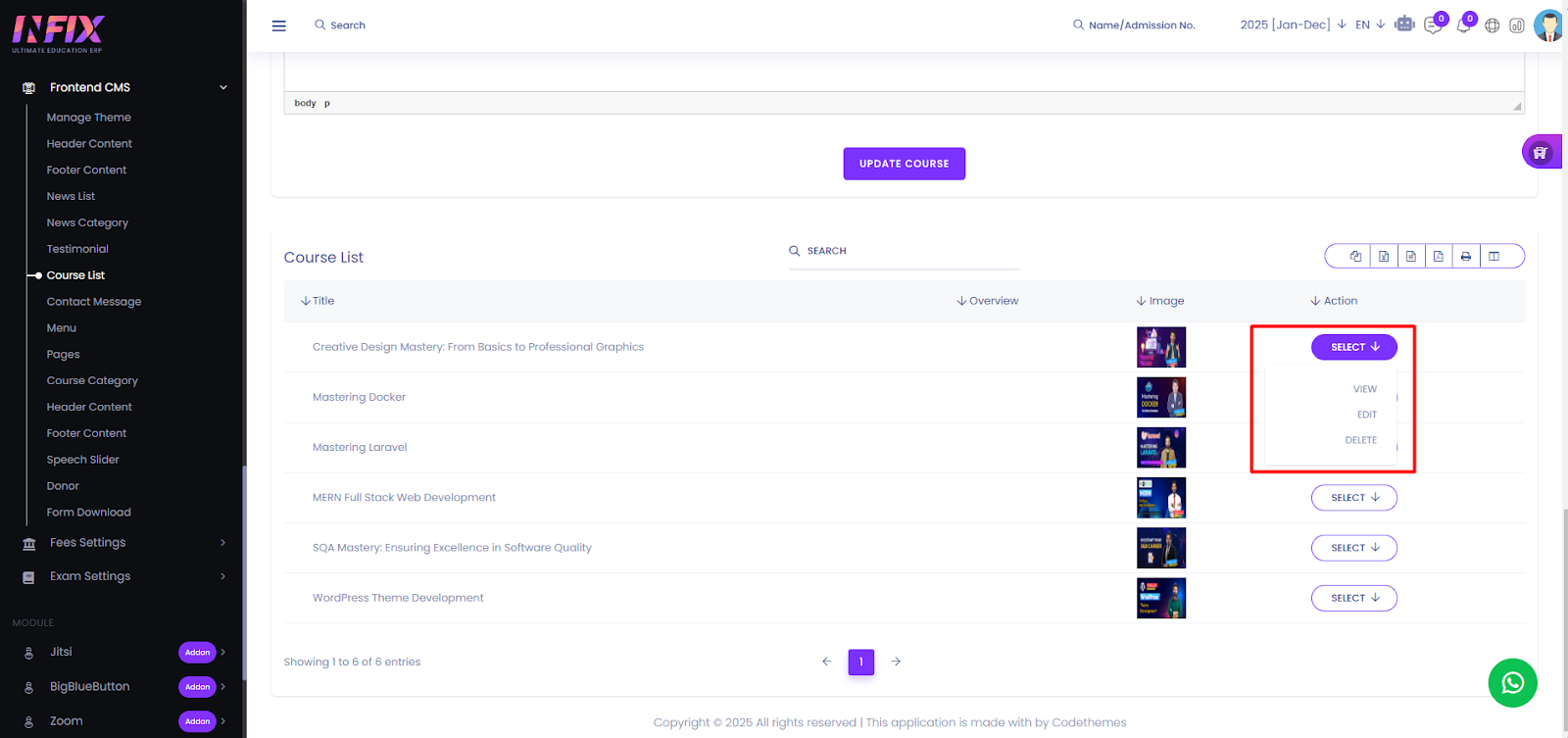
Task: Open Manage Theme in sidebar
Action: pyautogui.click(x=89, y=118)
